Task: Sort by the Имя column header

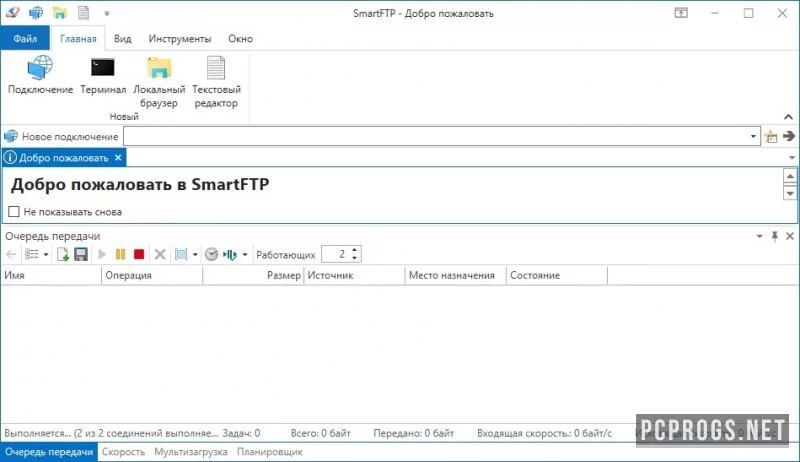Action: [51, 275]
